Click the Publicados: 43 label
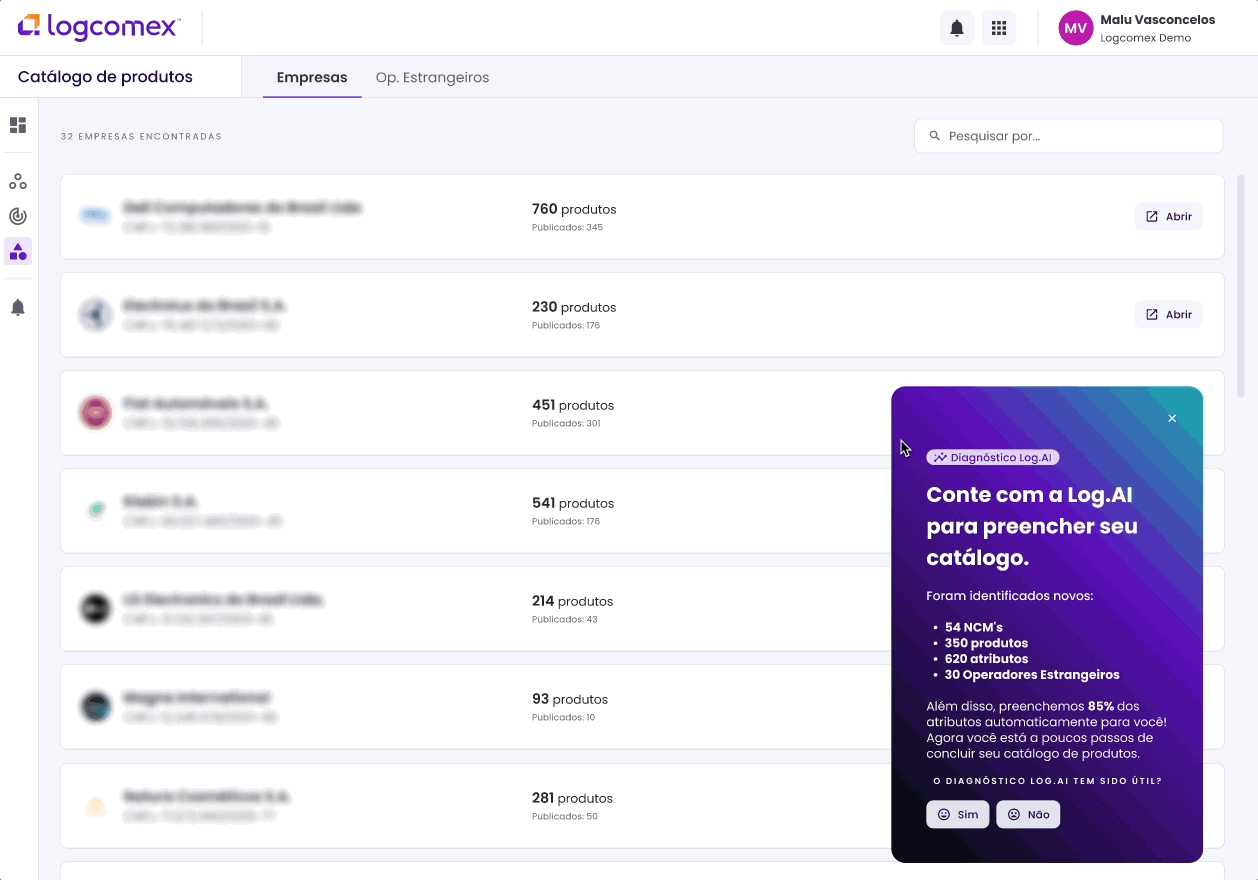Image resolution: width=1258 pixels, height=880 pixels. (x=565, y=619)
